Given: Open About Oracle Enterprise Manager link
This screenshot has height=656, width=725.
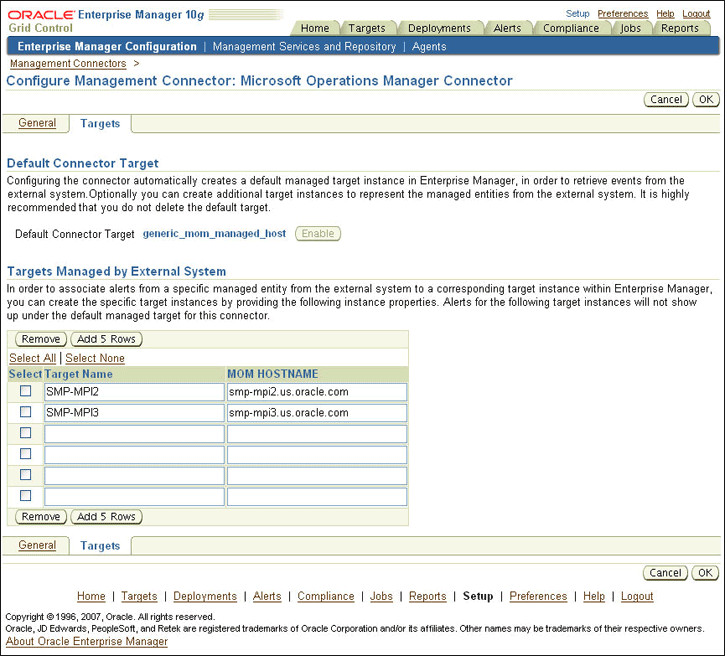Looking at the screenshot, I should (87, 642).
